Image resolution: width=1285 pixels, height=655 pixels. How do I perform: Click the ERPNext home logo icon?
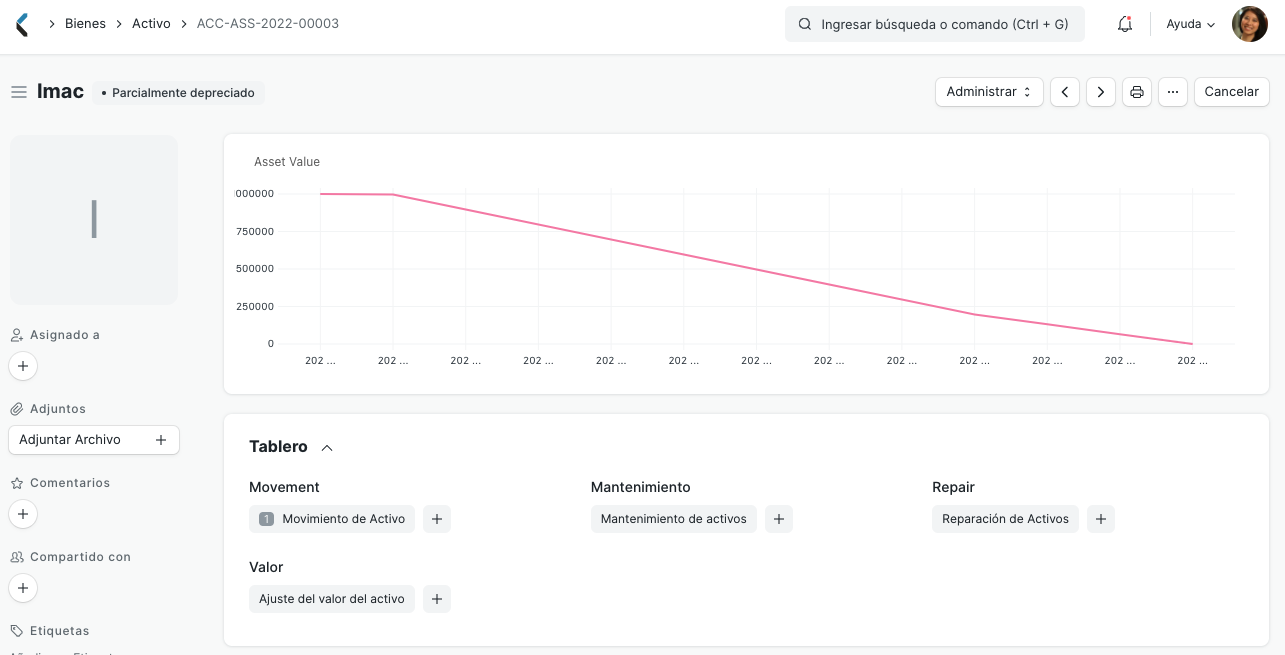click(23, 24)
